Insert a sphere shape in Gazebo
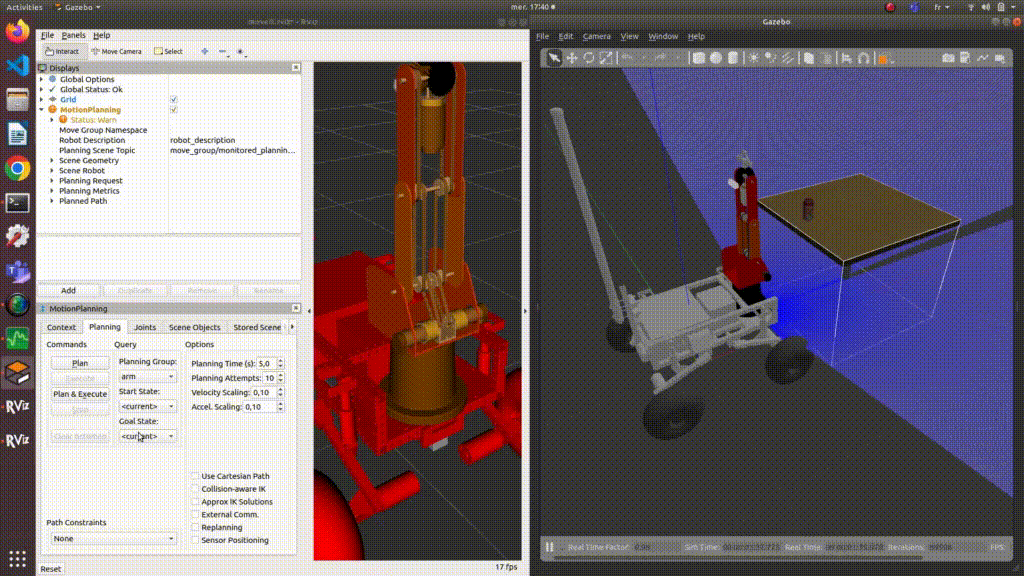The image size is (1024, 576). click(x=716, y=58)
